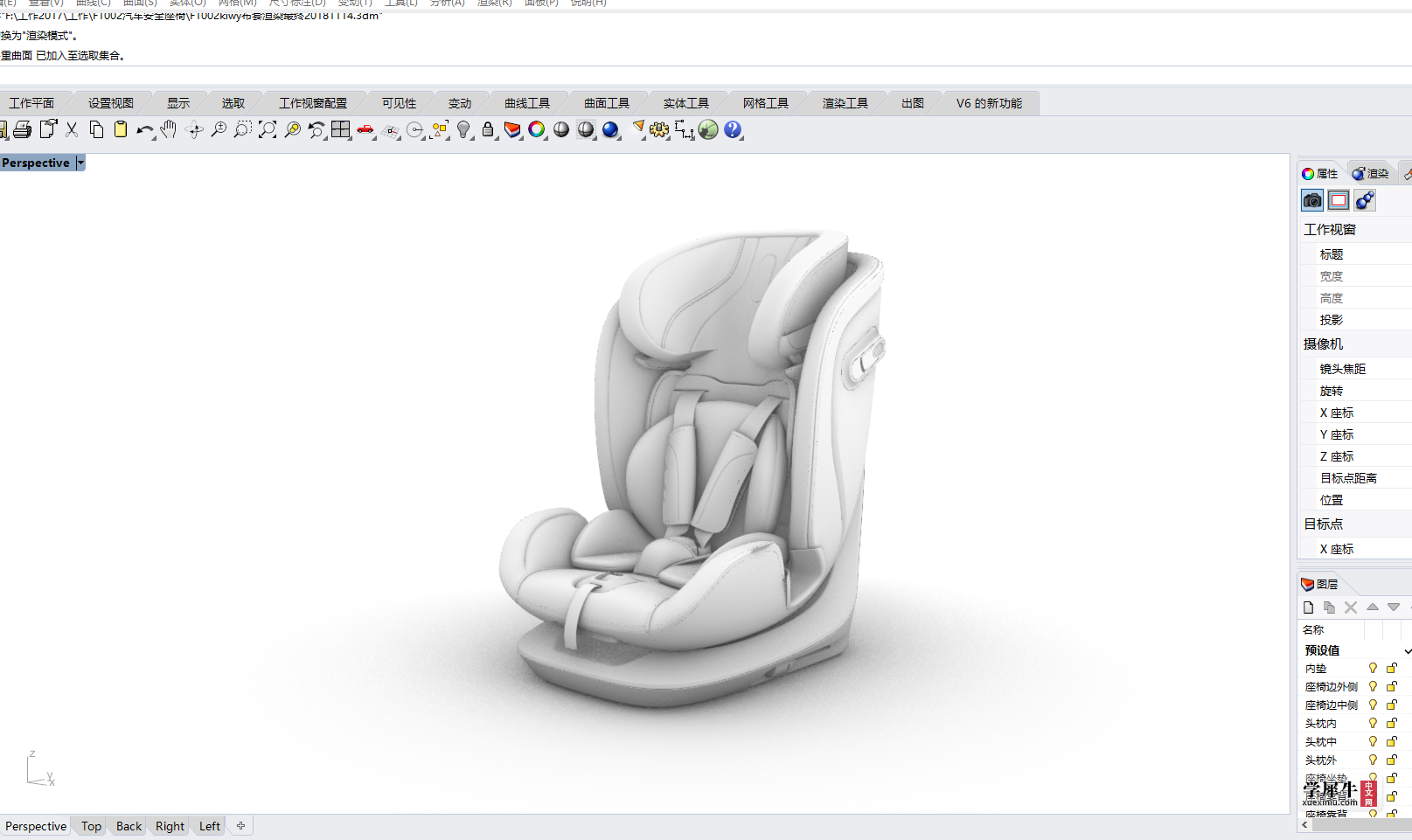Open the Edit layers toolbar icon
The width and height of the screenshot is (1412, 840).
(512, 130)
